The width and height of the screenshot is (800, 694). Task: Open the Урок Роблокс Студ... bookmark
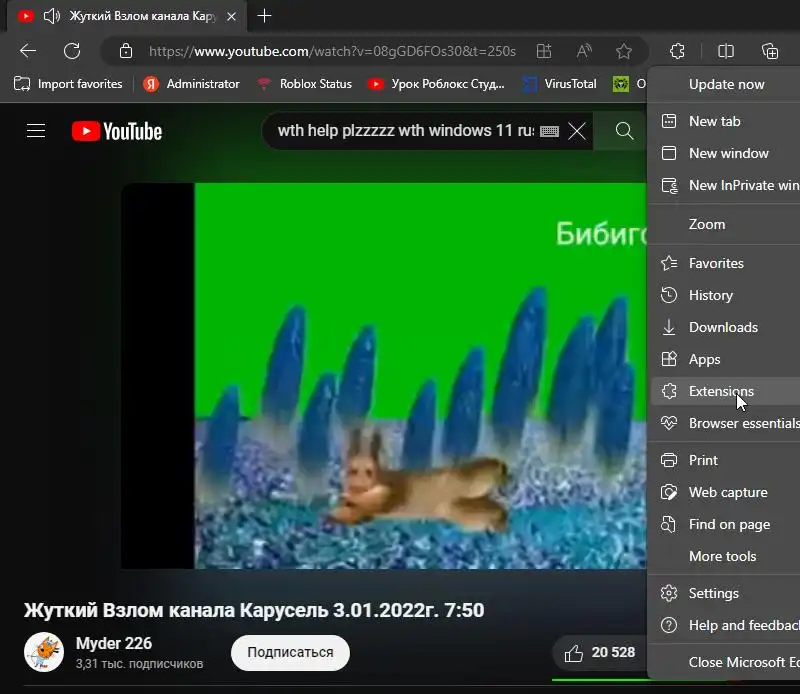[x=436, y=84]
